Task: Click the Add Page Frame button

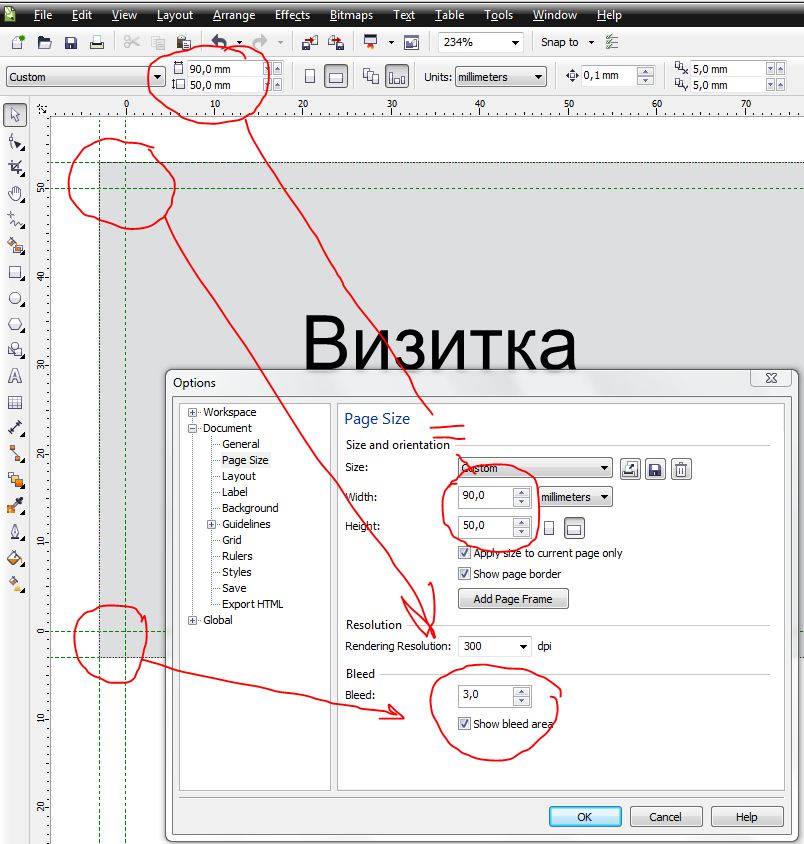Action: 513,599
